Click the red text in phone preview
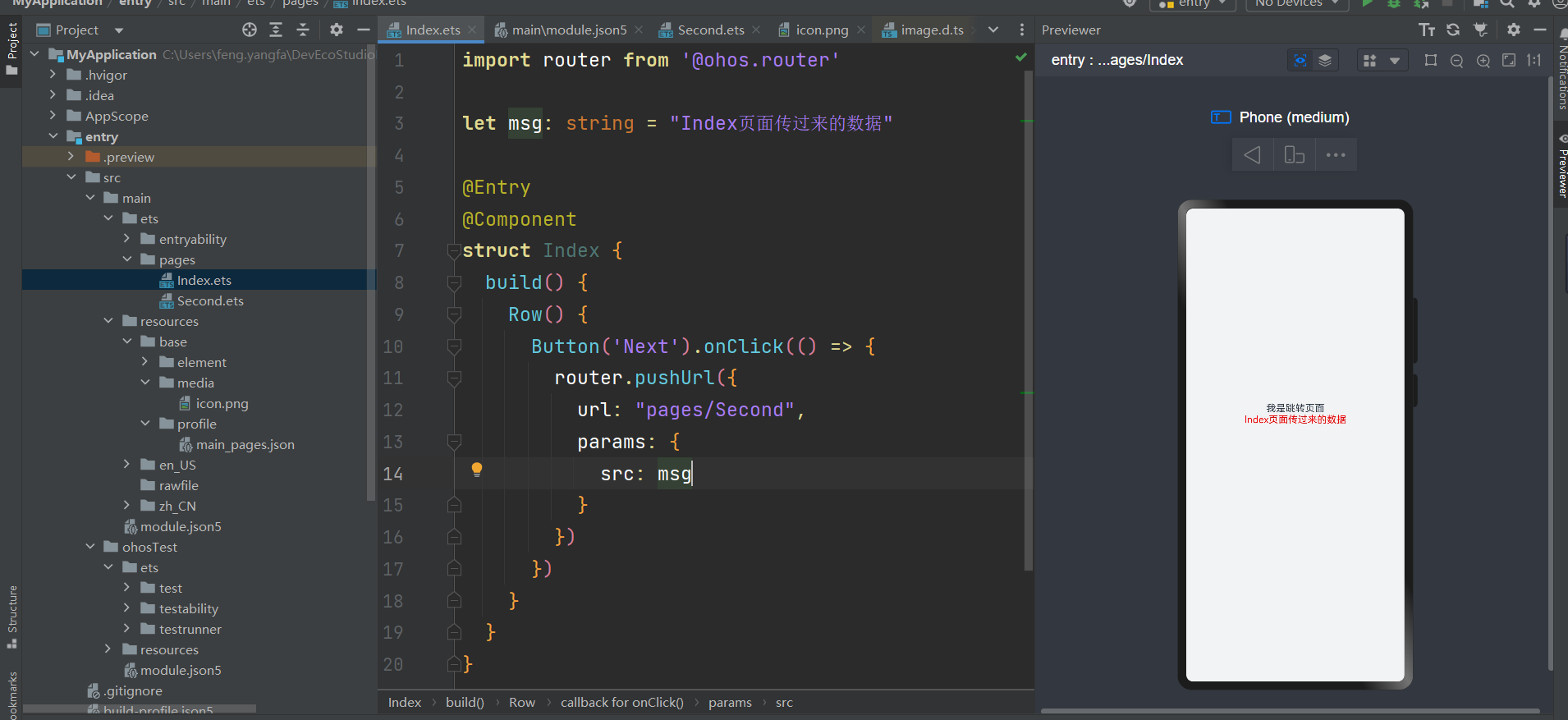The image size is (1568, 720). coord(1295,420)
